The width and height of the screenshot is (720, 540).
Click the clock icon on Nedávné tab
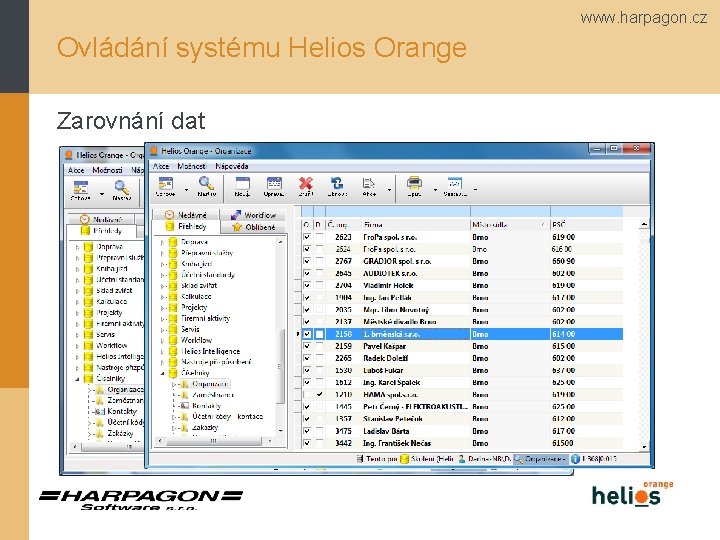coord(169,214)
